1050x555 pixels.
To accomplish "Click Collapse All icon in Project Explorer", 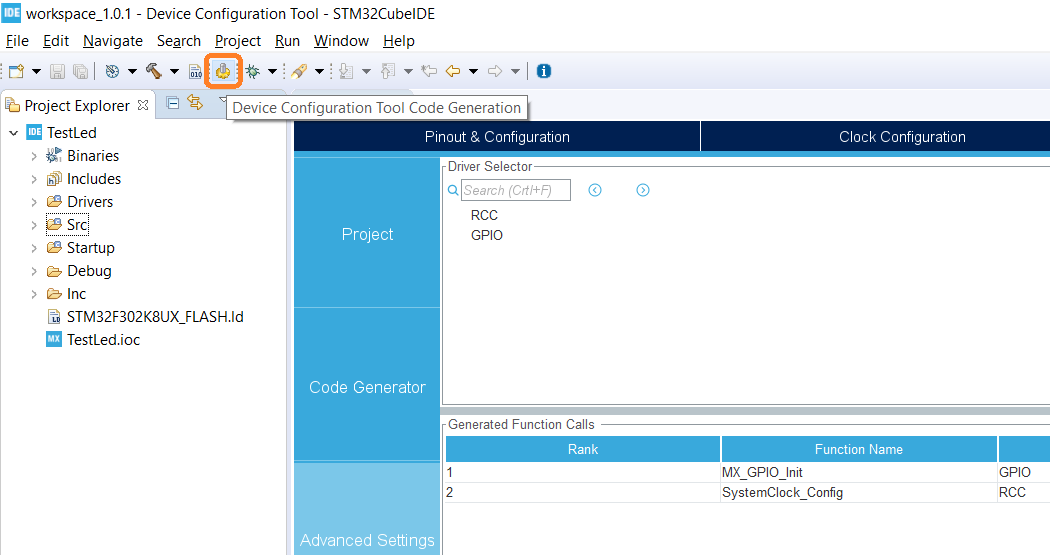I will tap(173, 103).
